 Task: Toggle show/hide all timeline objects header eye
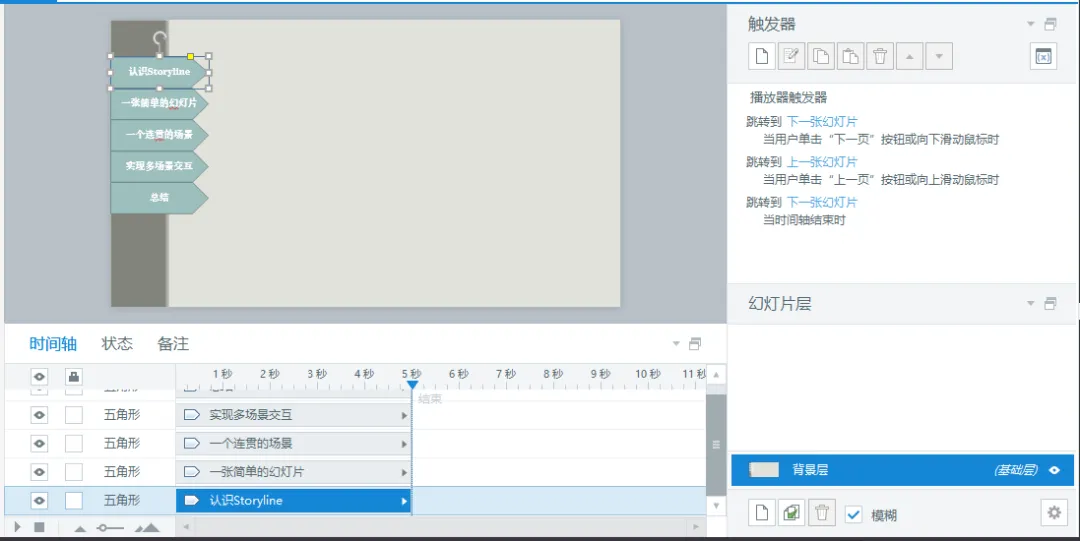[x=39, y=376]
